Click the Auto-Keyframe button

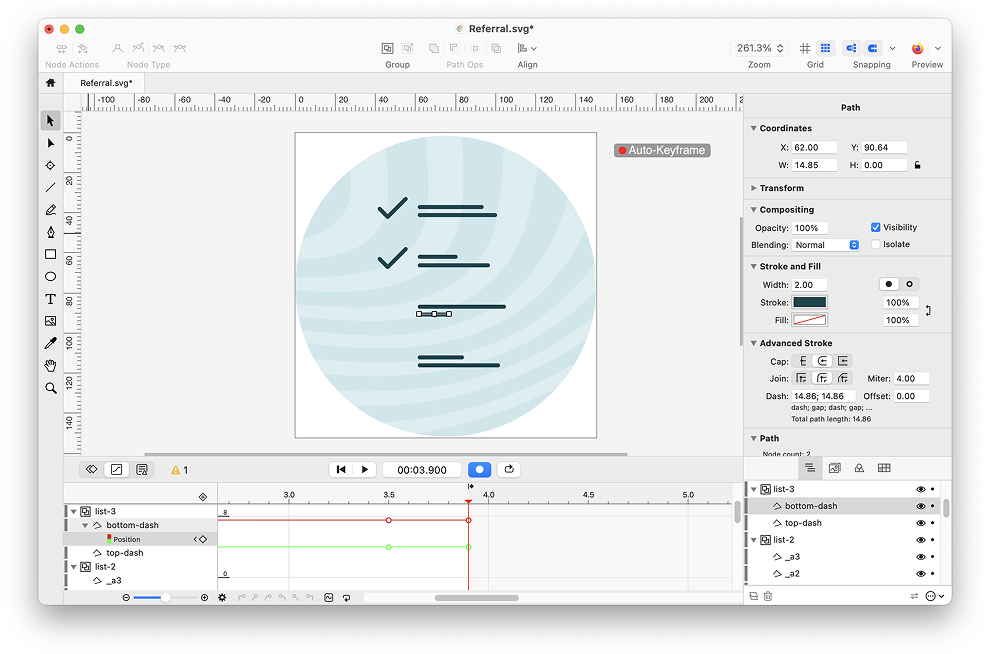point(662,150)
